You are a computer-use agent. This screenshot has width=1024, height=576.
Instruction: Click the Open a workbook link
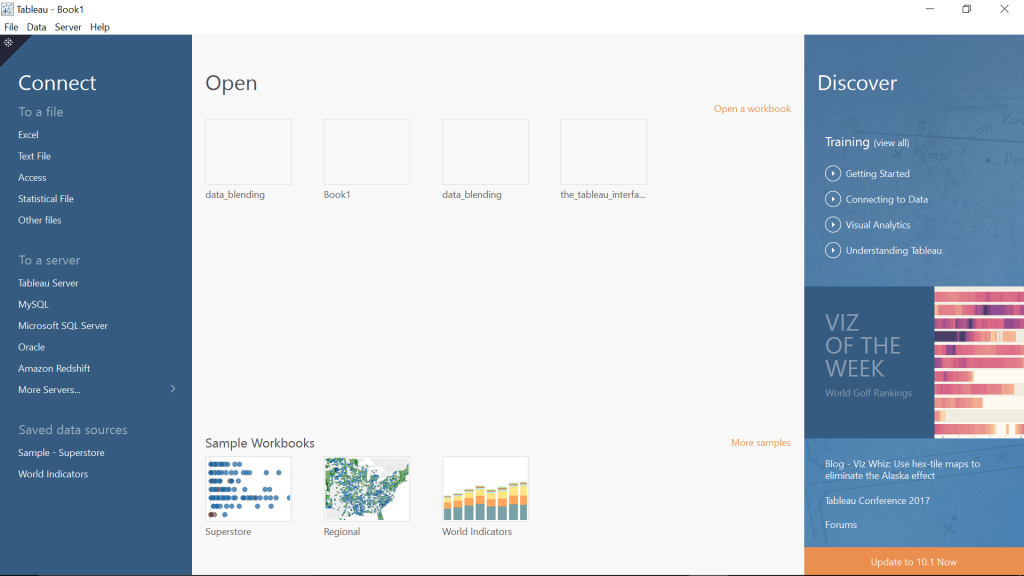click(x=752, y=108)
